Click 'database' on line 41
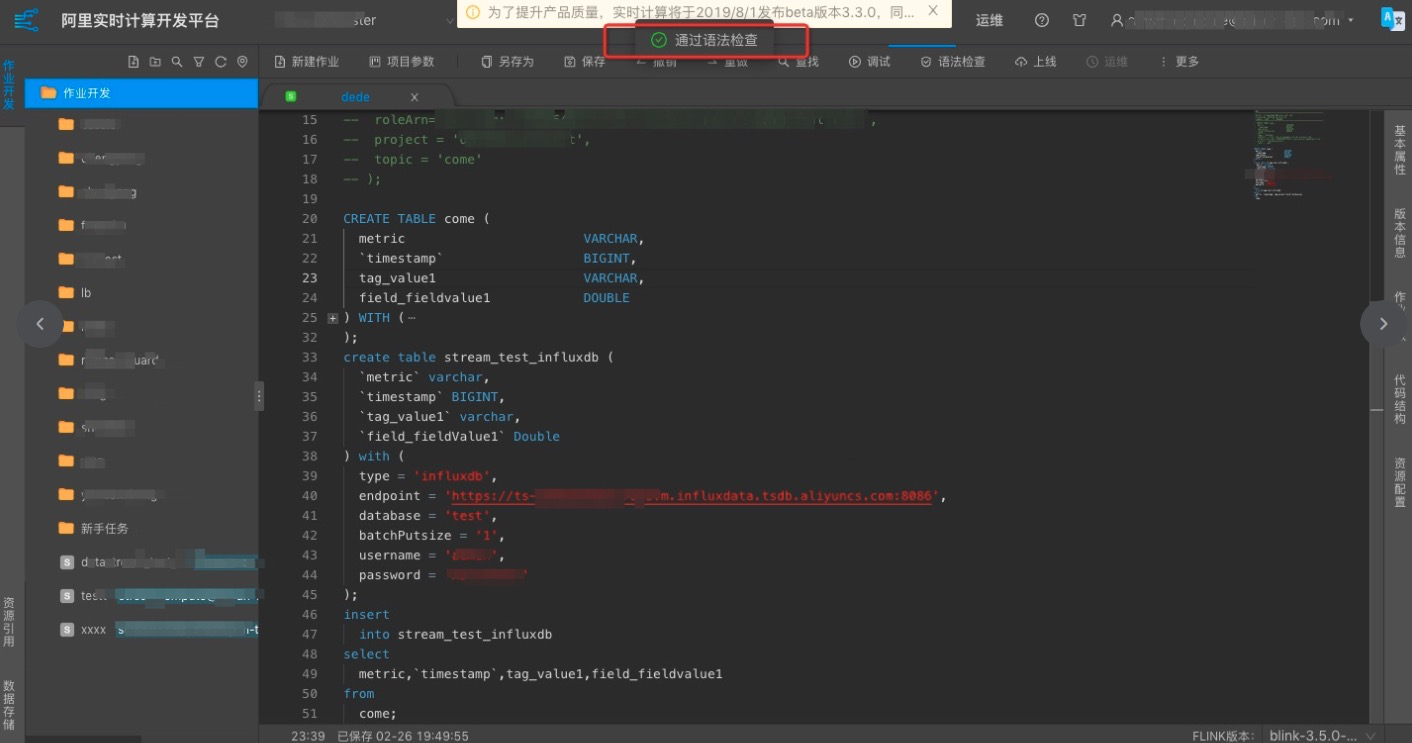The width and height of the screenshot is (1412, 743). pyautogui.click(x=390, y=516)
